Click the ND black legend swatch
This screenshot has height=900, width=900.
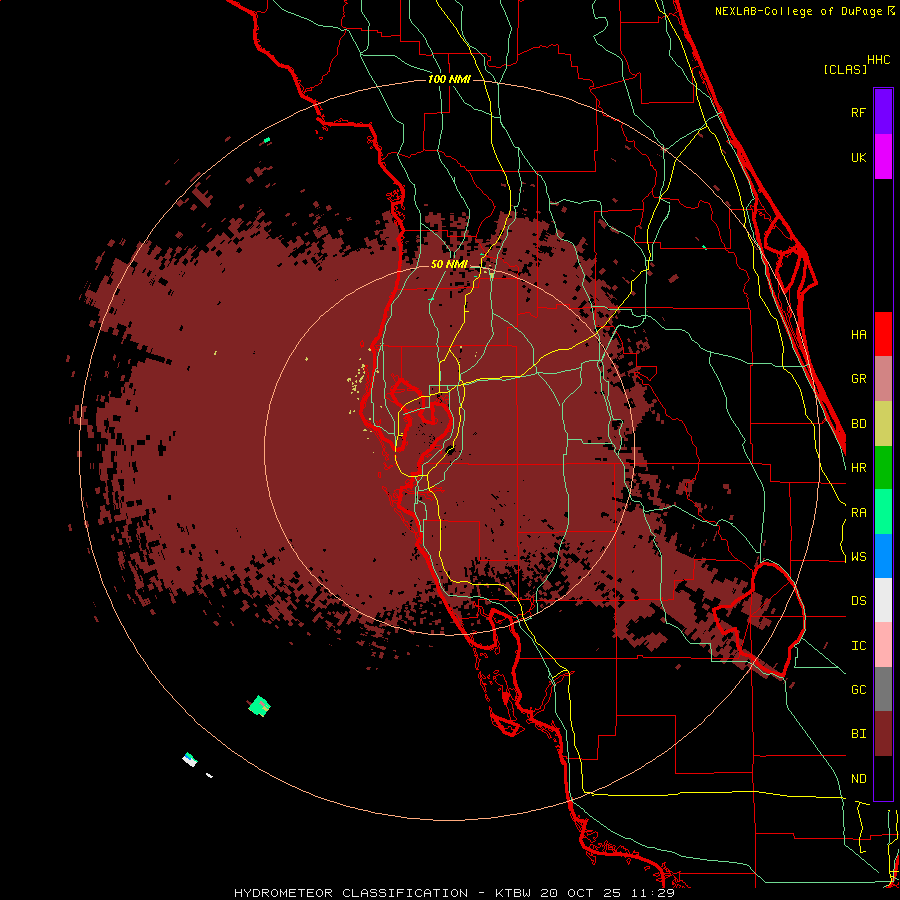883,778
